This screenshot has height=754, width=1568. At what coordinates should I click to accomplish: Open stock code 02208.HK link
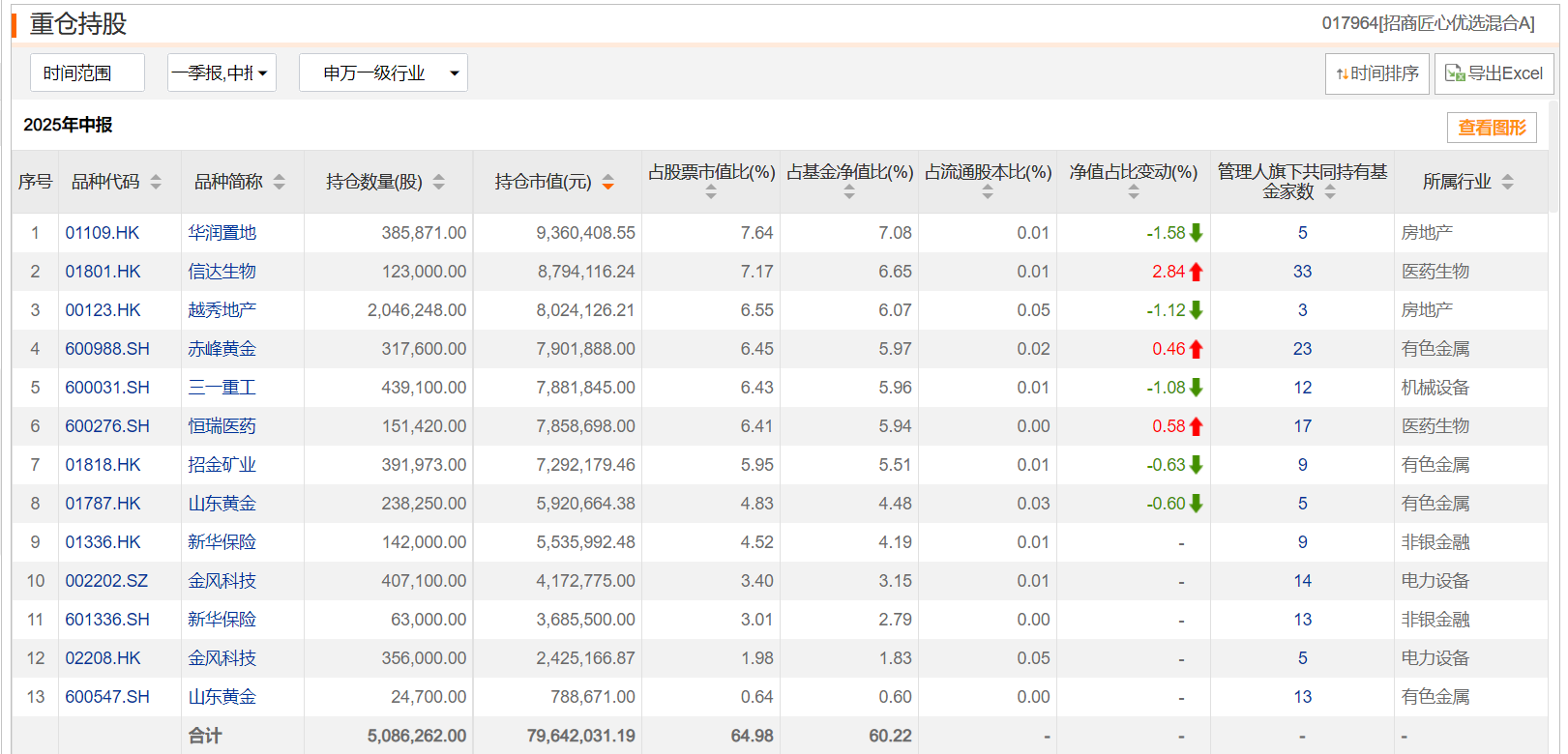tap(103, 658)
